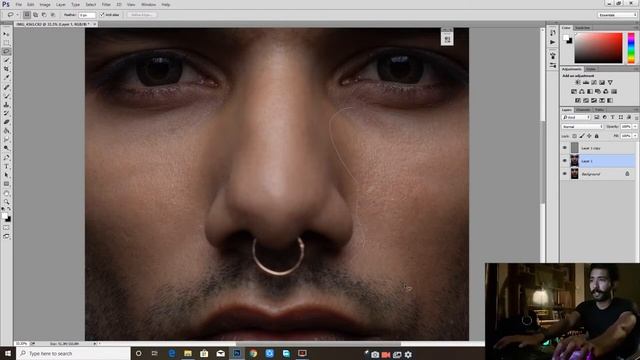This screenshot has width=640, height=360.
Task: Switch to the Swatches tab
Action: point(582,28)
